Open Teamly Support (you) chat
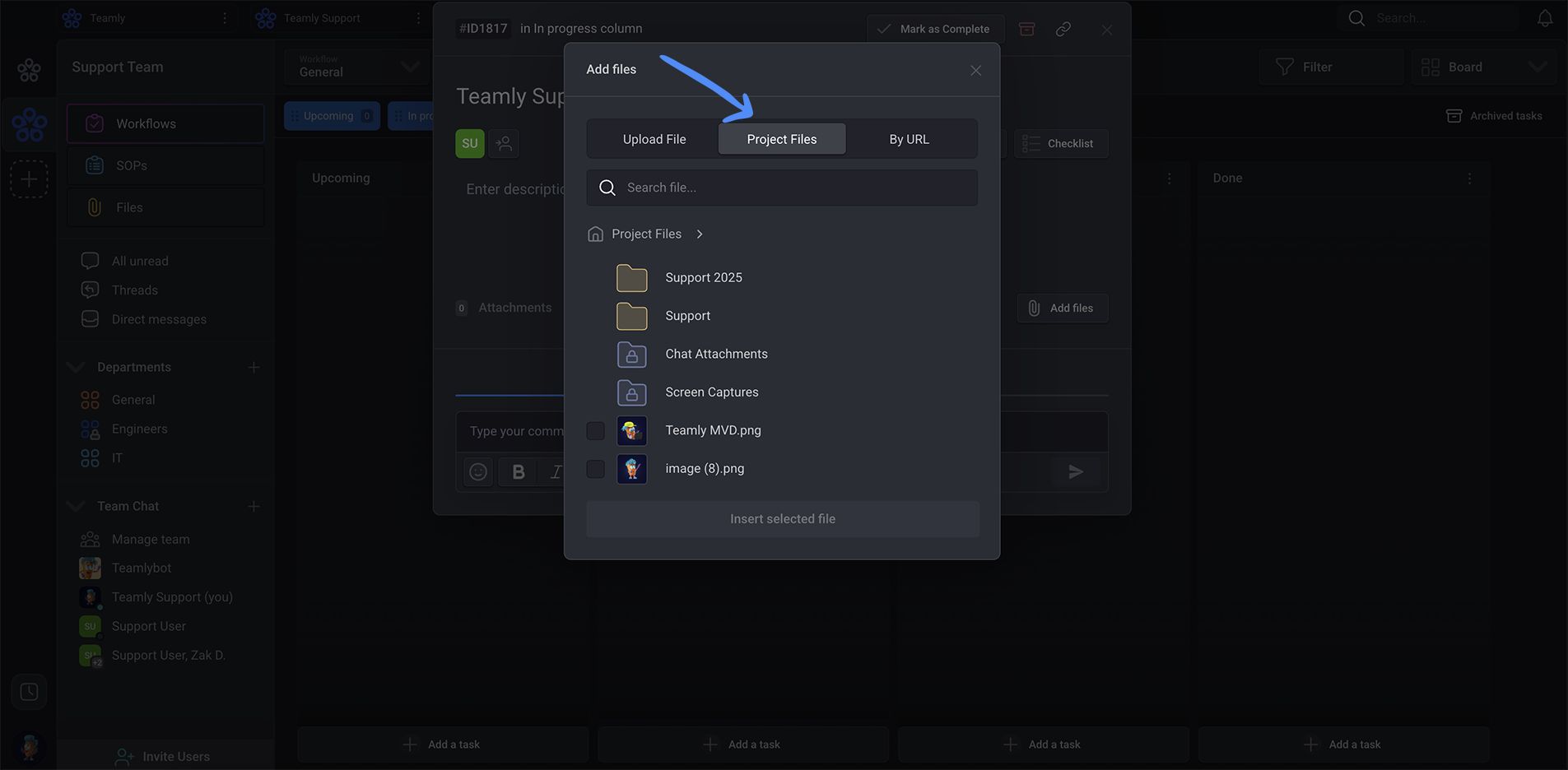This screenshot has width=1568, height=770. click(172, 597)
